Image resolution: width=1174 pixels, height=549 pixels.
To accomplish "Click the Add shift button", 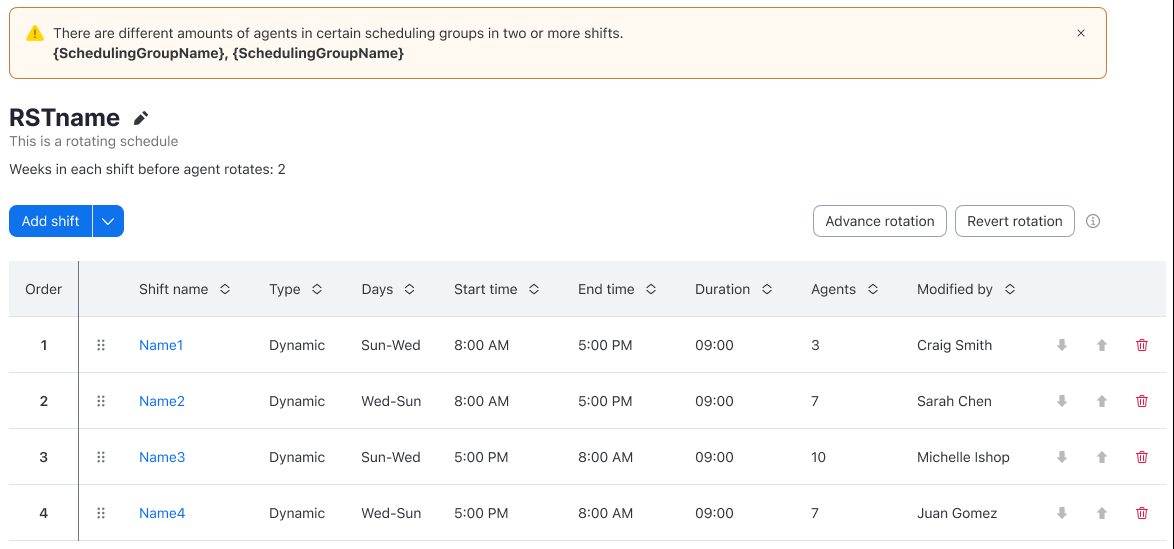I will 51,221.
